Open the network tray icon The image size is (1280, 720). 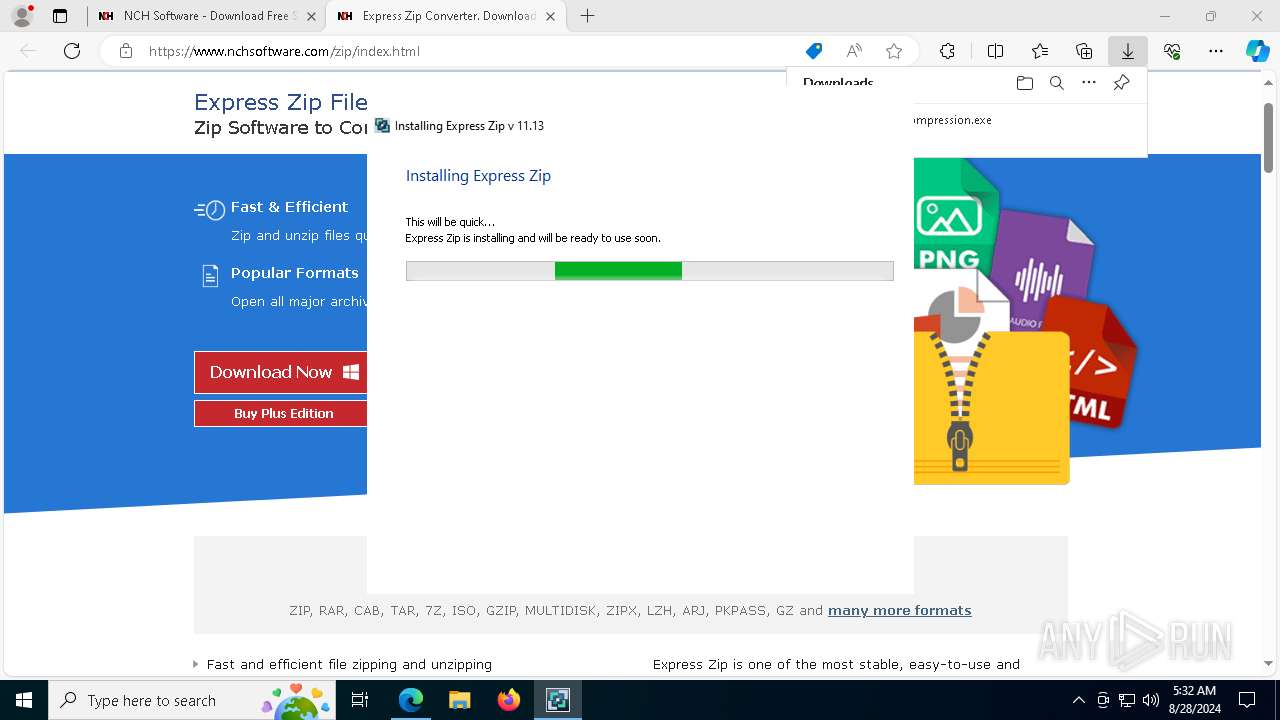pyautogui.click(x=1127, y=700)
